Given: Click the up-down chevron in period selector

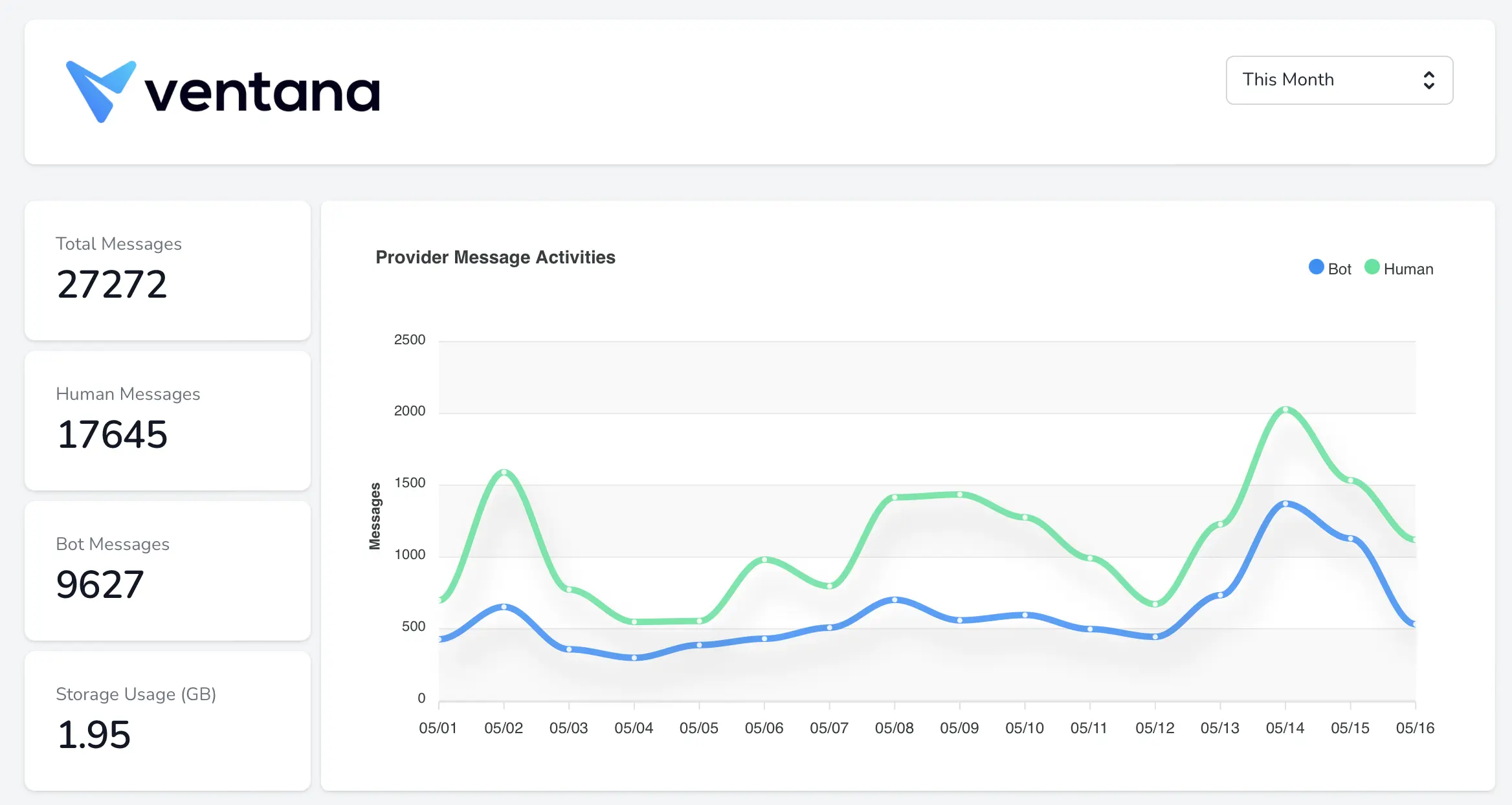Looking at the screenshot, I should [1429, 80].
